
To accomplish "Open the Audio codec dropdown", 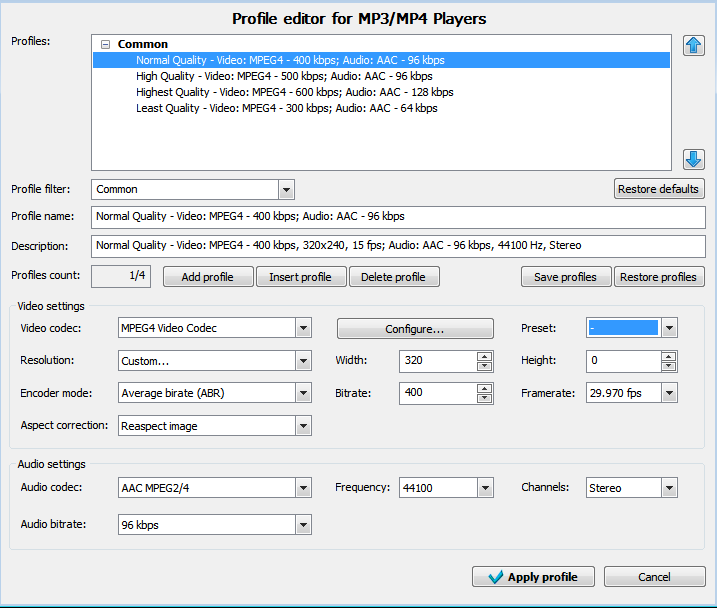I will point(303,488).
